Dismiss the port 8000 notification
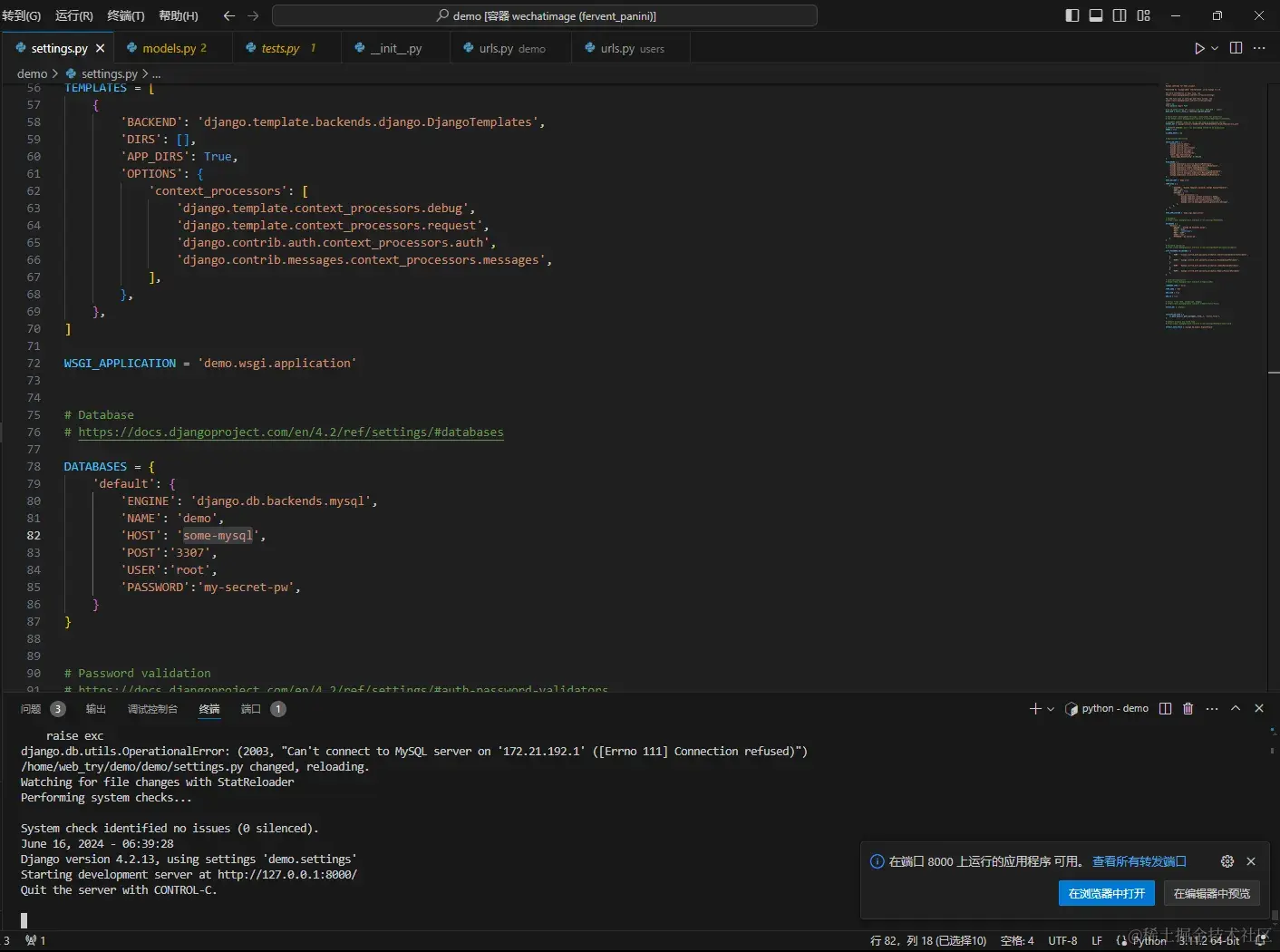Viewport: 1280px width, 952px height. coord(1251,861)
